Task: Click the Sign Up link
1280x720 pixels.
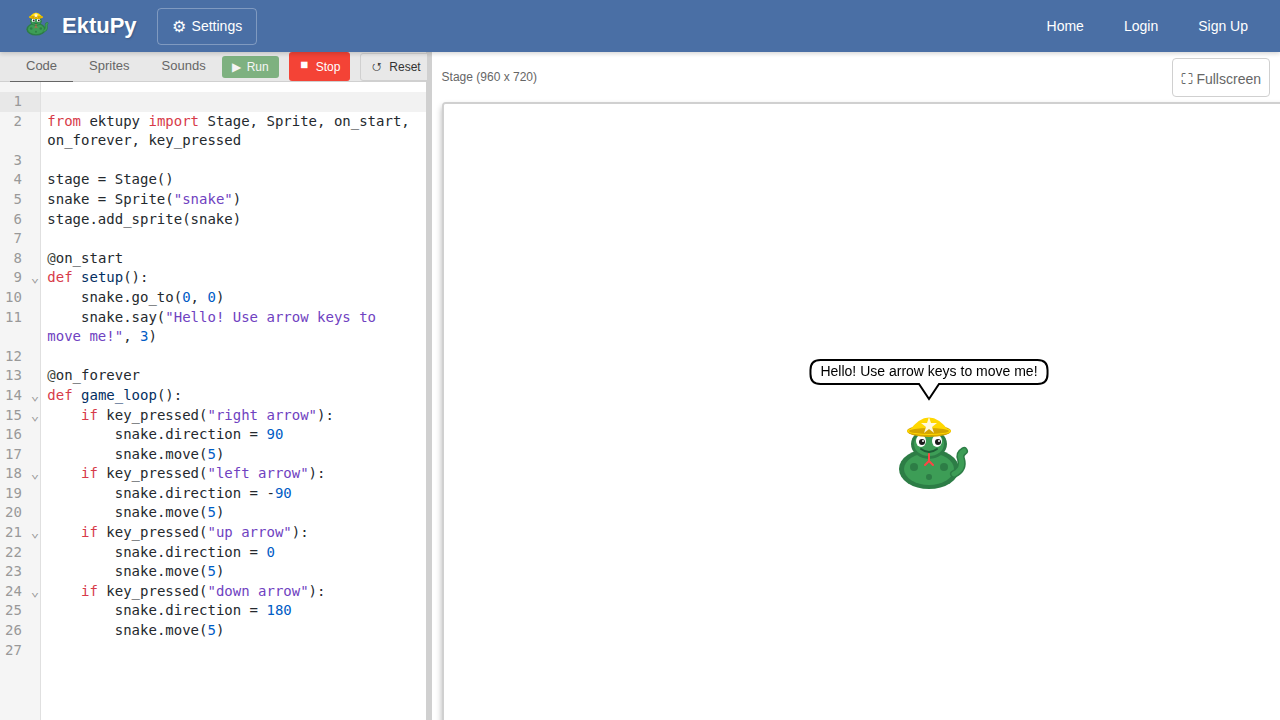Action: coord(1222,26)
